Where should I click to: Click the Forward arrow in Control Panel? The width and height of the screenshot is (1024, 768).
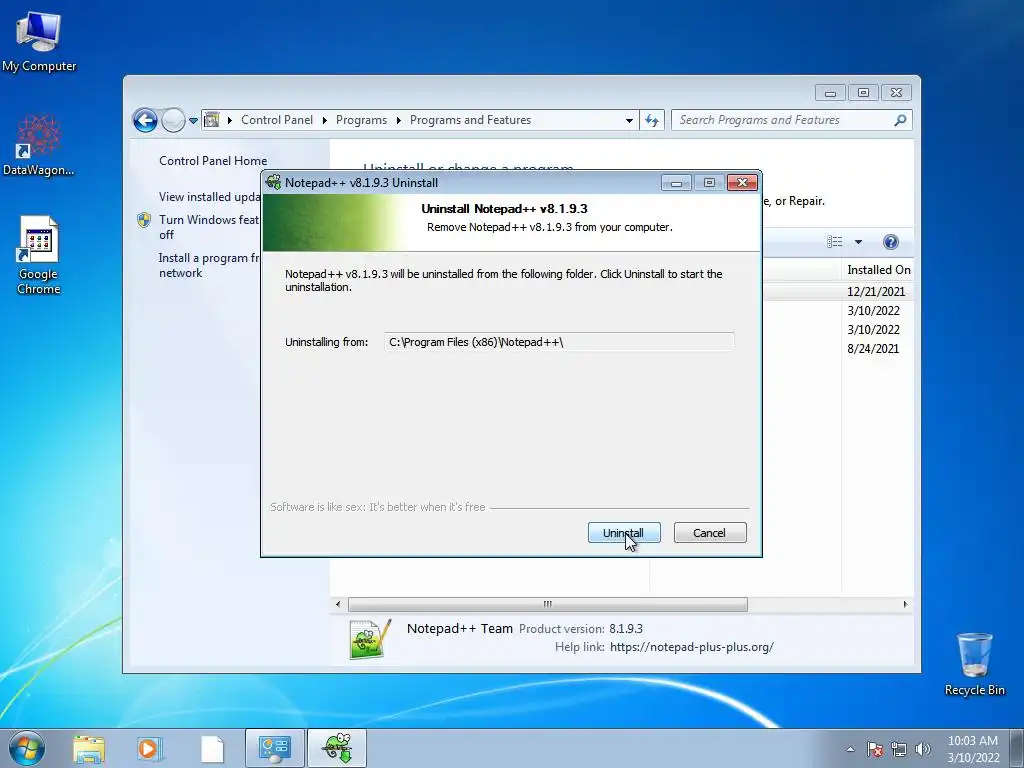173,120
